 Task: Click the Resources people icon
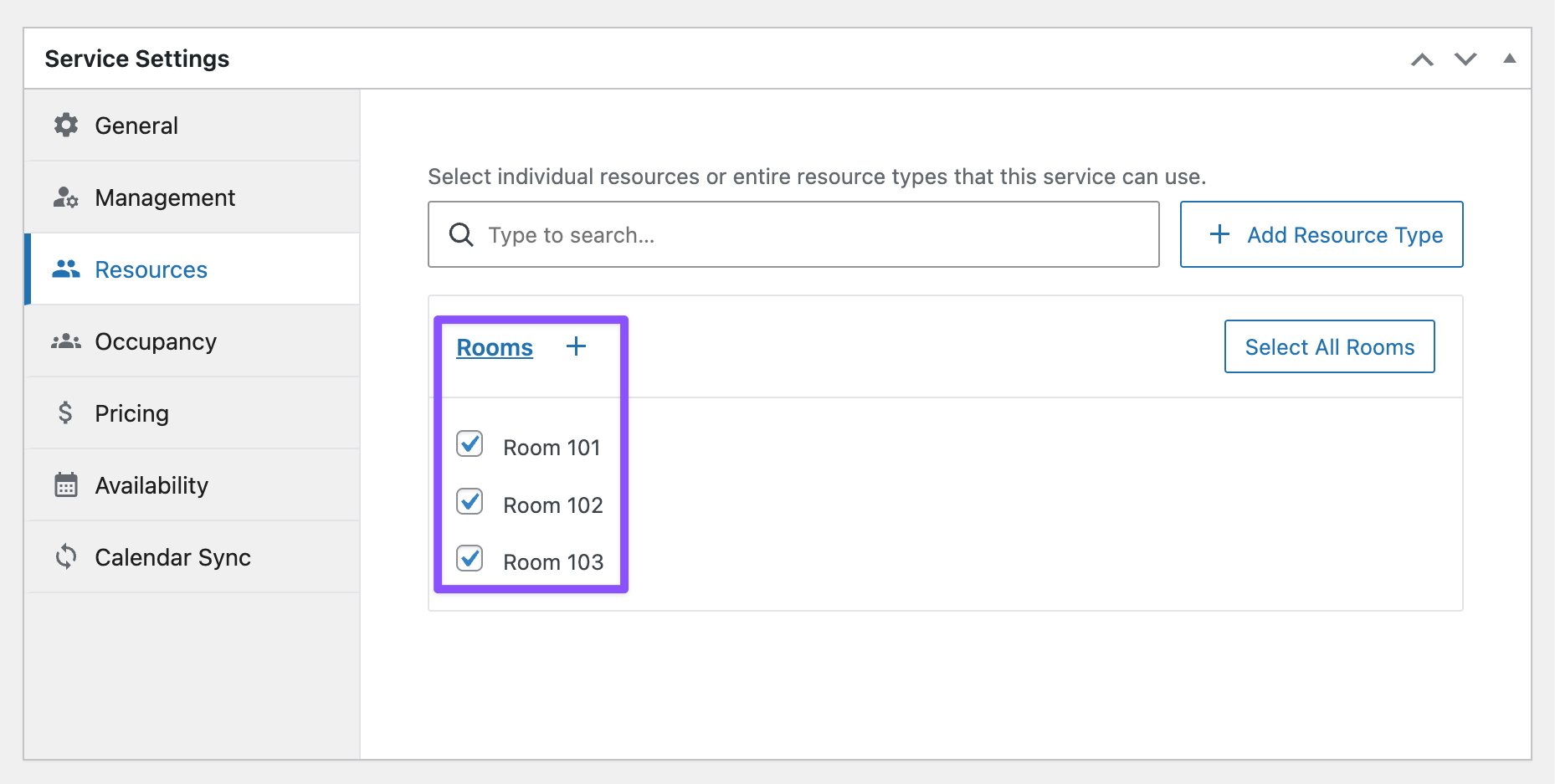(66, 269)
